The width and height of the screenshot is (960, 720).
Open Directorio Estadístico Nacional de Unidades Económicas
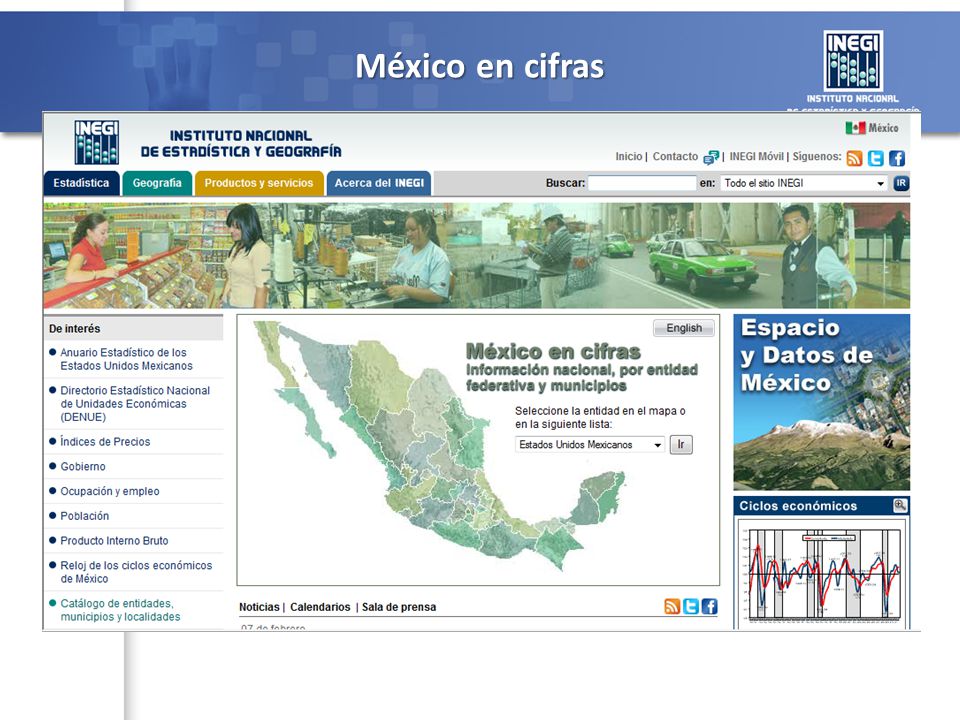(135, 403)
